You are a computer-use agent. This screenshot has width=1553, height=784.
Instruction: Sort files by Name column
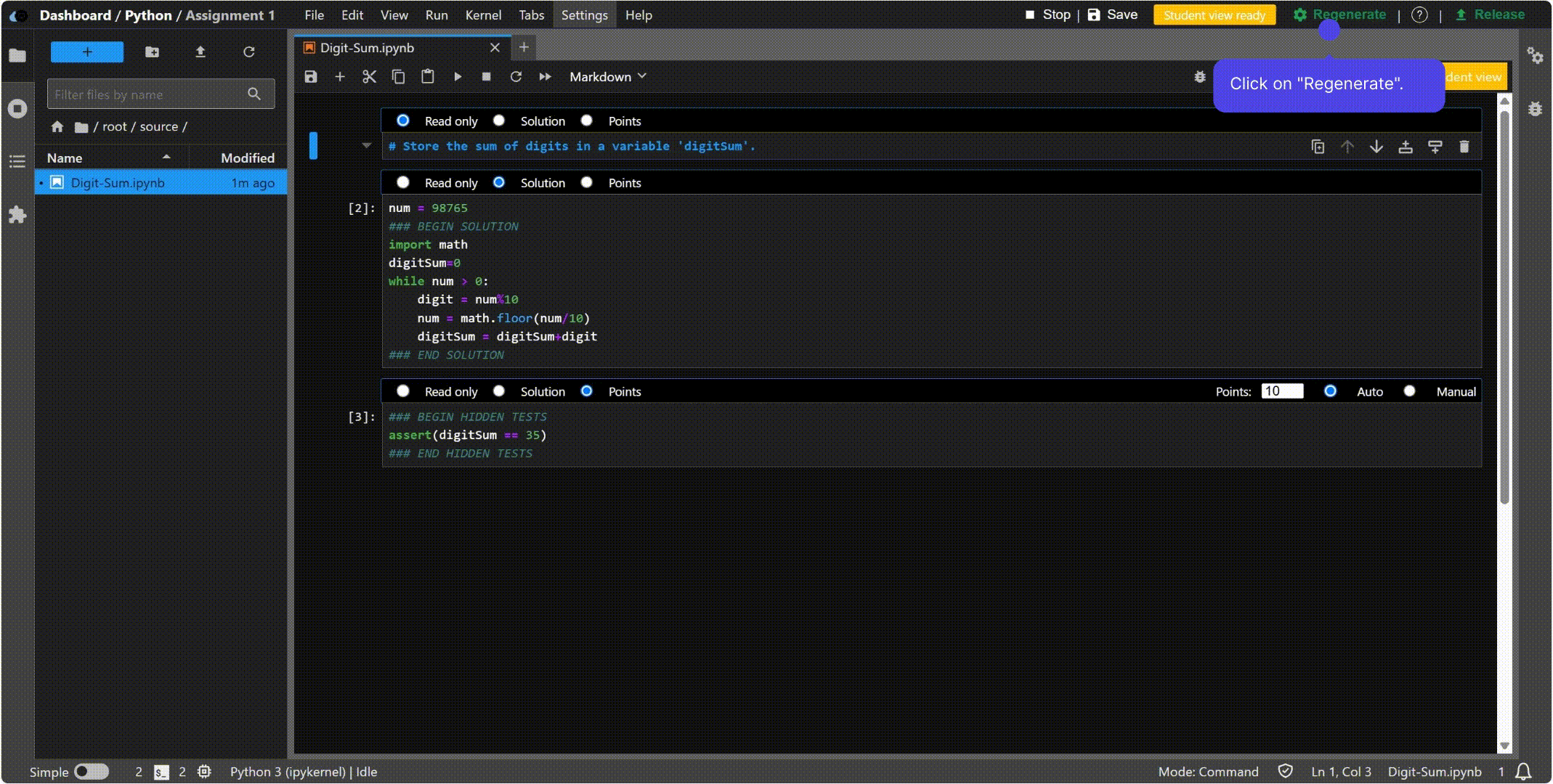point(65,158)
